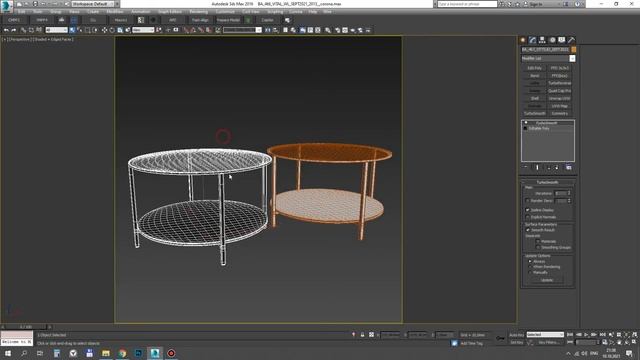
Task: Open the Rendering menu
Action: pyautogui.click(x=199, y=12)
